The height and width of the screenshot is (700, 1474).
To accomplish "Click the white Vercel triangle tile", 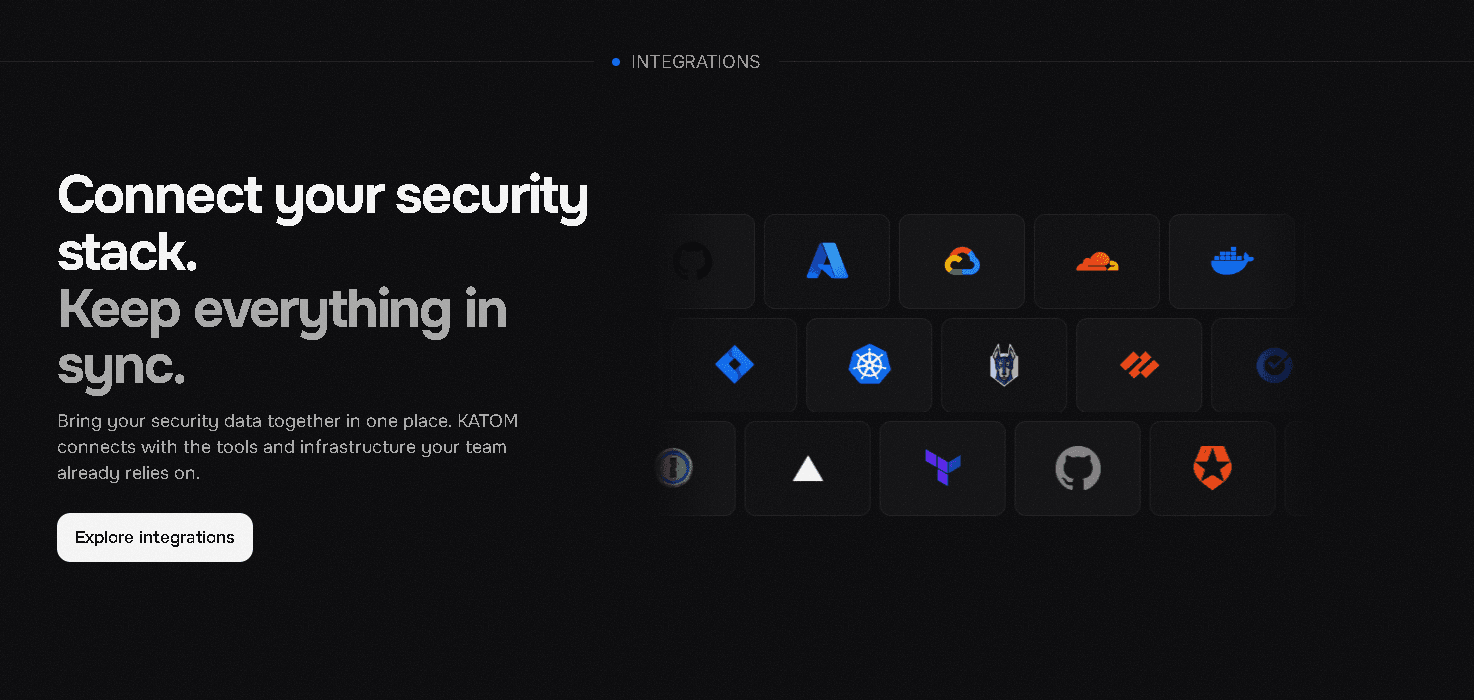I will click(x=808, y=468).
